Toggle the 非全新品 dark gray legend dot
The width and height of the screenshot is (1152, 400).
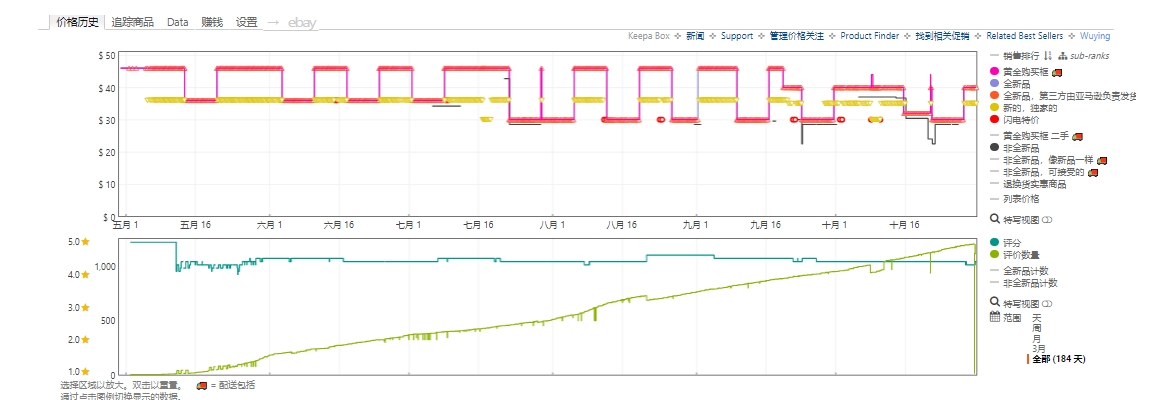coord(994,147)
